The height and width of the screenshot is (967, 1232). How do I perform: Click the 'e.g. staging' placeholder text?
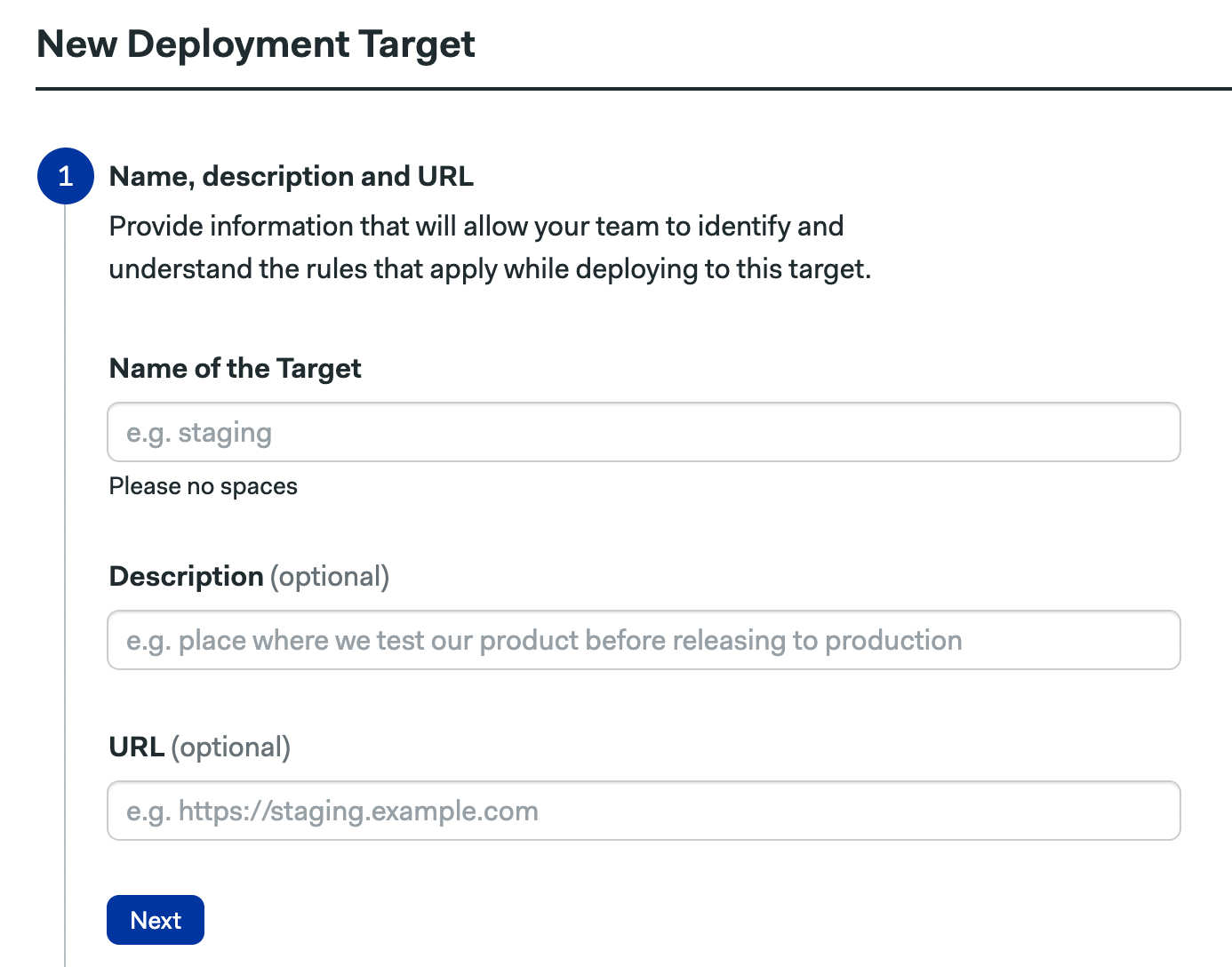[199, 433]
